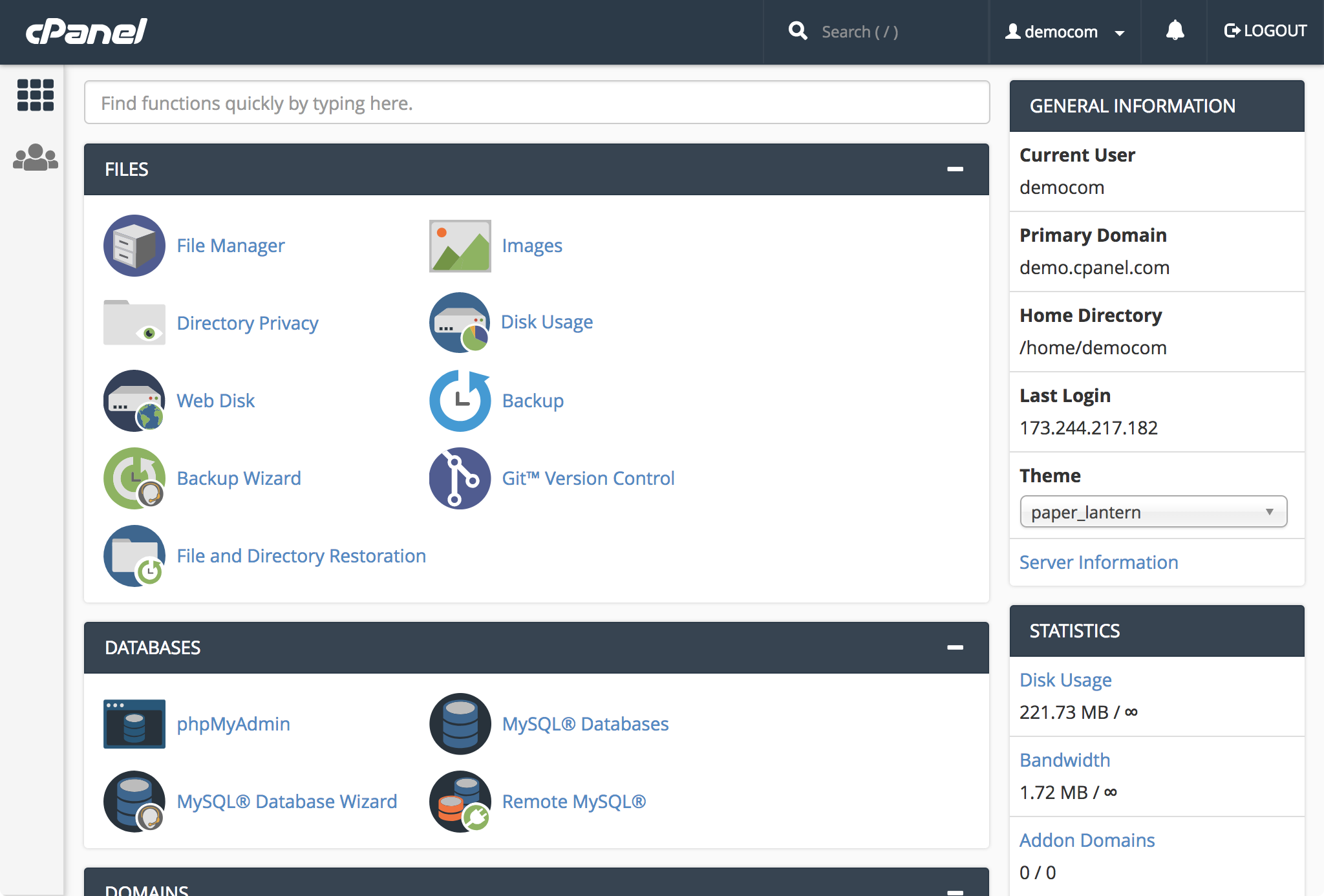The height and width of the screenshot is (896, 1324).
Task: Click the Disk Usage icon
Action: 460,322
